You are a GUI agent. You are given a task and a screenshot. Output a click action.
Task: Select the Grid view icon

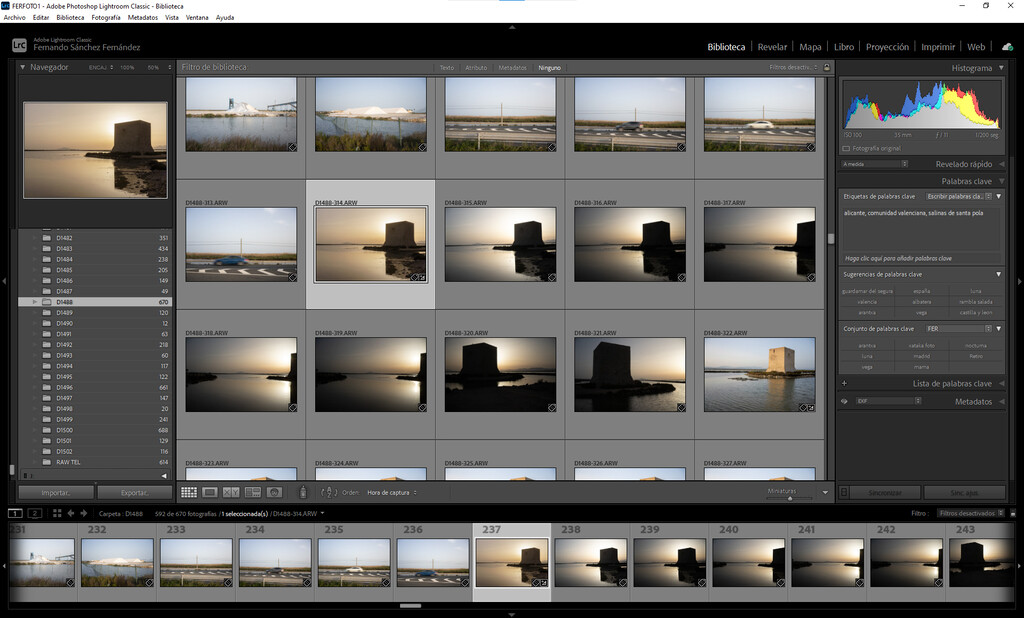188,492
